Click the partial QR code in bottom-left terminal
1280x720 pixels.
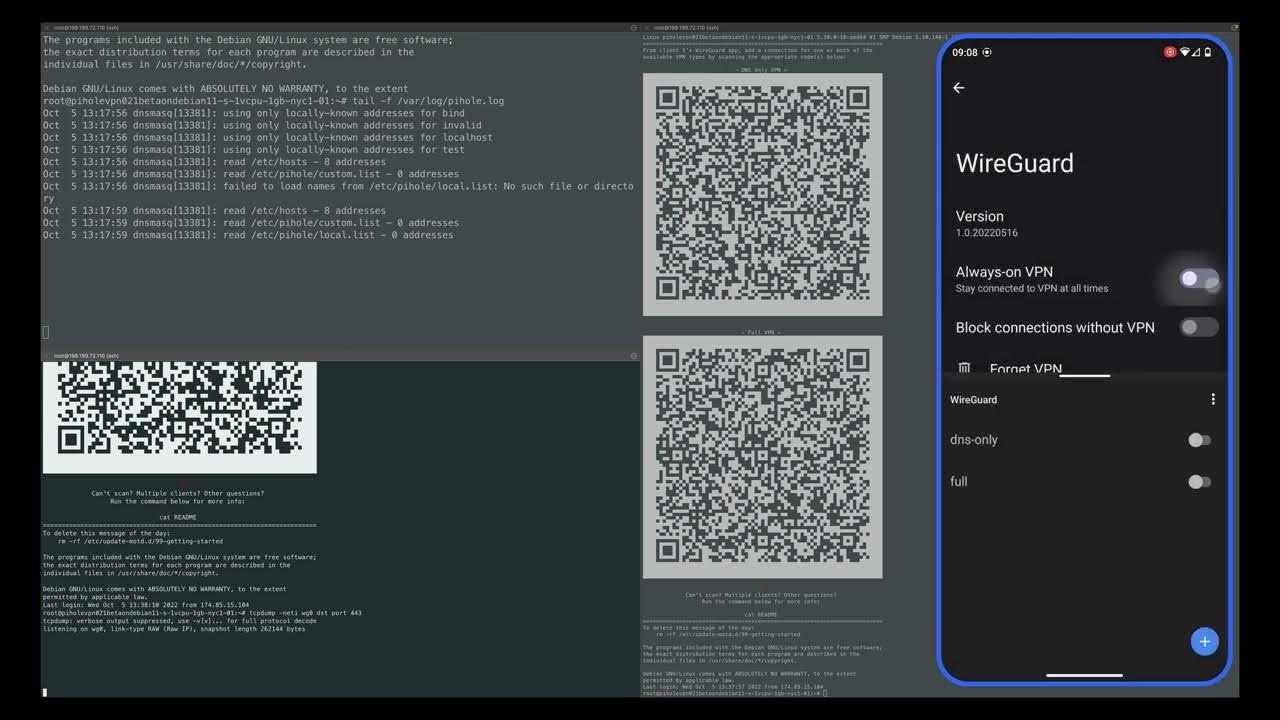click(180, 417)
